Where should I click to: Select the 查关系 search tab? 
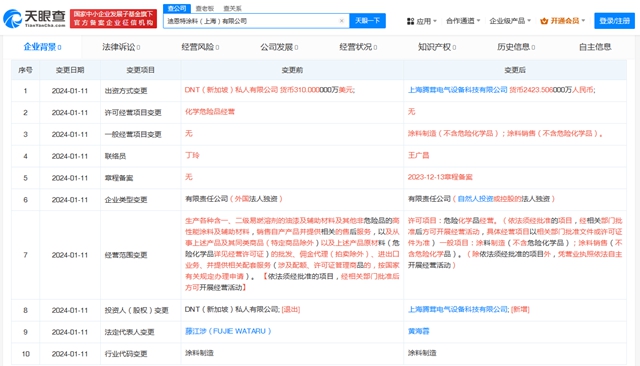coord(232,8)
